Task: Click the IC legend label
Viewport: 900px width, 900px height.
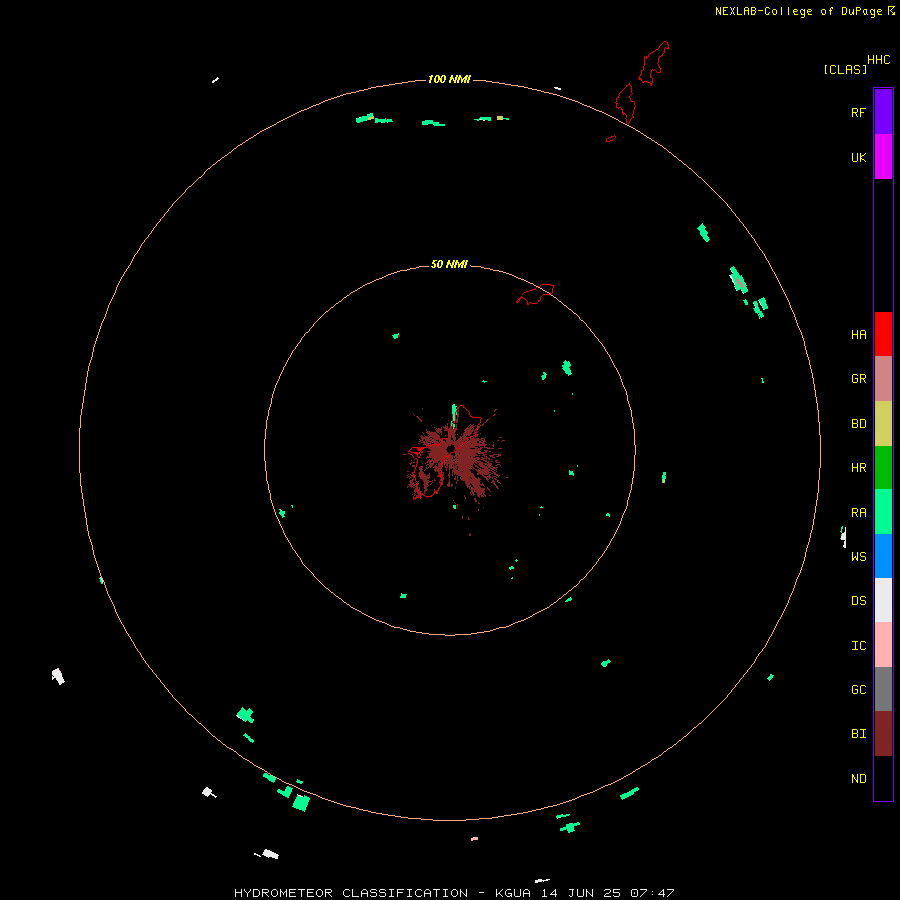Action: click(858, 646)
